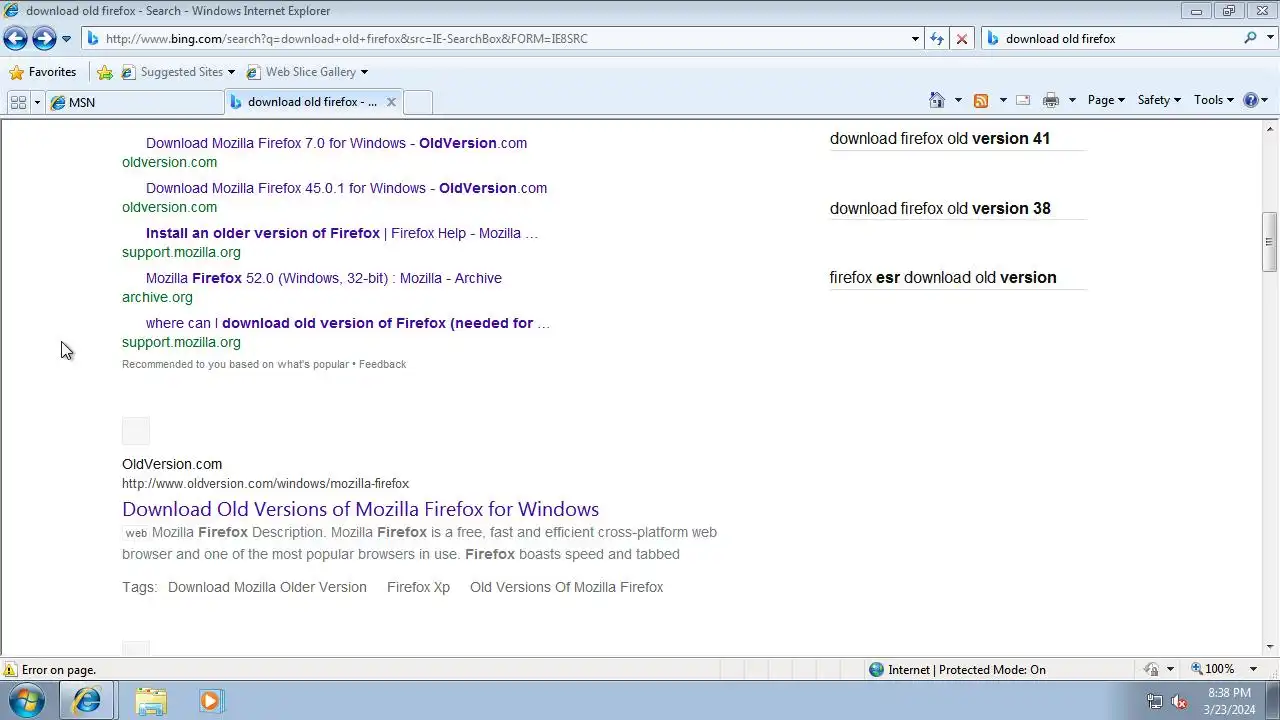This screenshot has height=720, width=1280.
Task: Expand the address bar autocomplete dropdown
Action: 915,39
